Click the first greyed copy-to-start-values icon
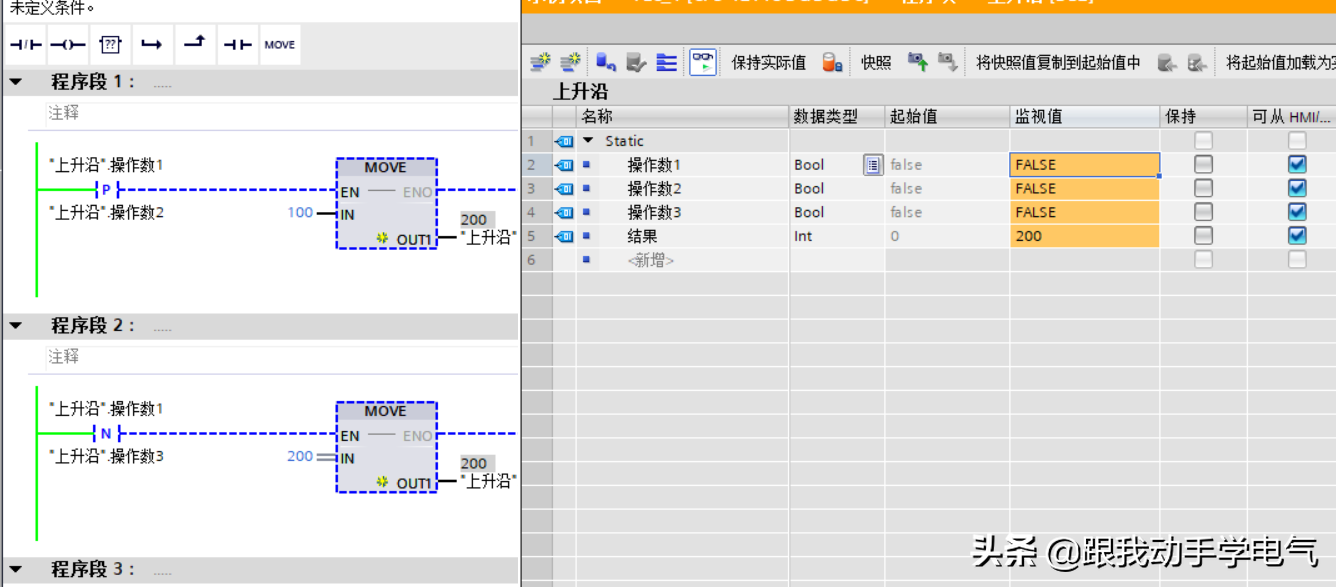The width and height of the screenshot is (1336, 587). (x=1167, y=62)
